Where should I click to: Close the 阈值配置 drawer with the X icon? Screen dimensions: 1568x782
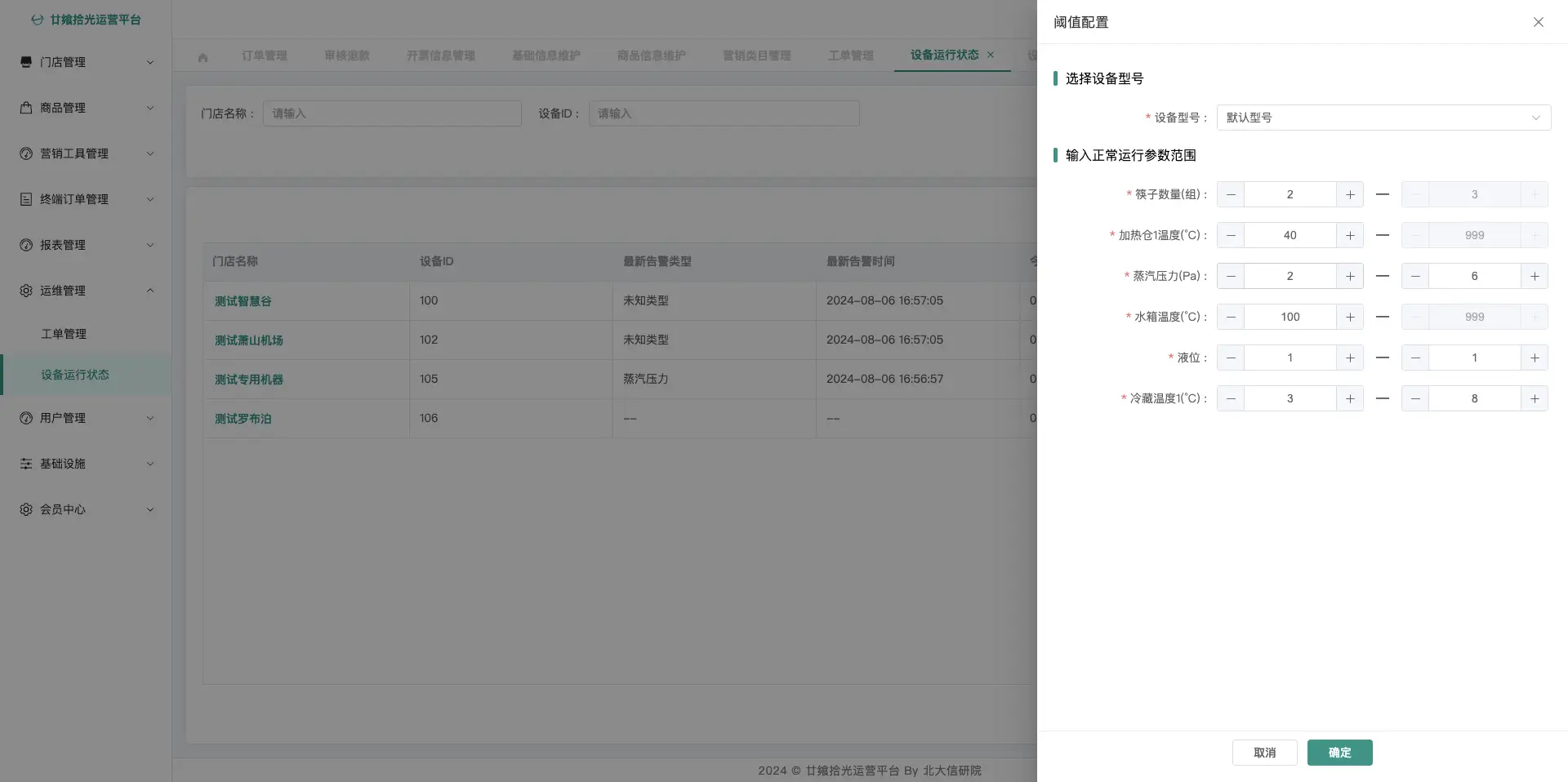[1538, 22]
